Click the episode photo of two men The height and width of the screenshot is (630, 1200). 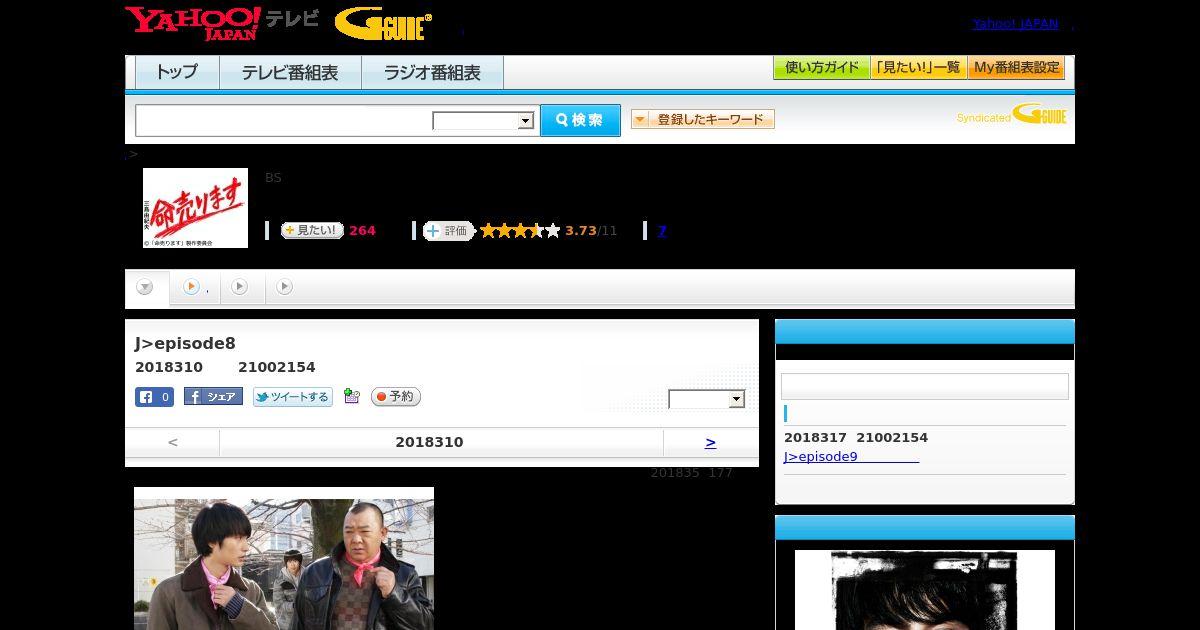coord(284,559)
